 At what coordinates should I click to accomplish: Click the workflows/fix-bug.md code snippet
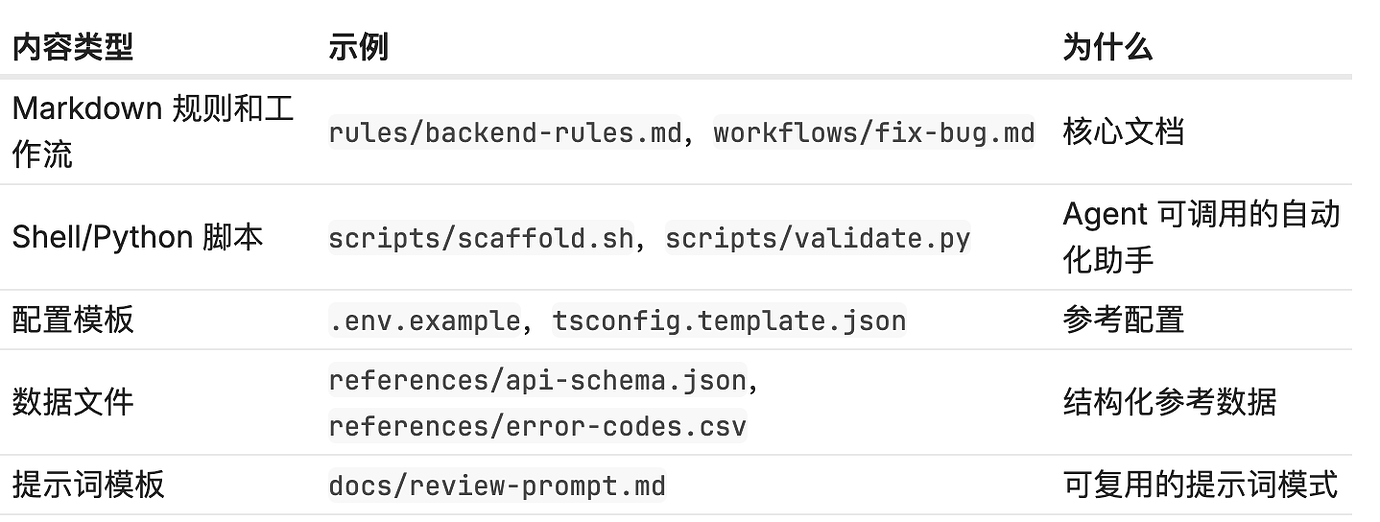click(874, 132)
